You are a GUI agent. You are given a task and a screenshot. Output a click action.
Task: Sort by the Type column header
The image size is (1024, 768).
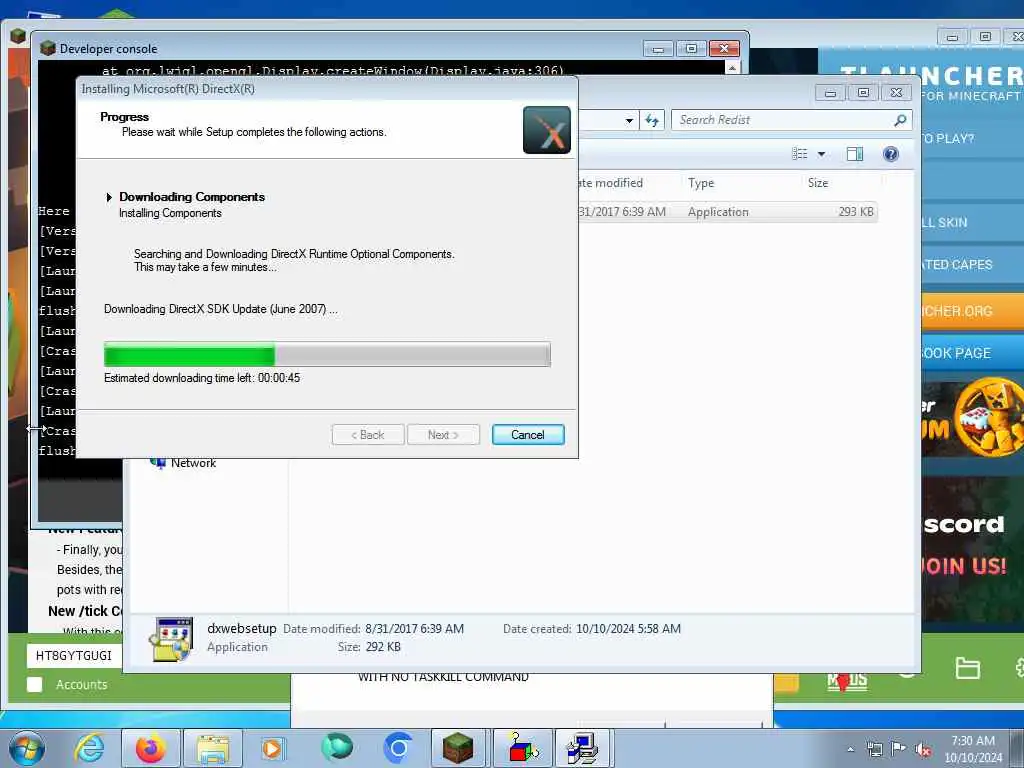click(701, 184)
